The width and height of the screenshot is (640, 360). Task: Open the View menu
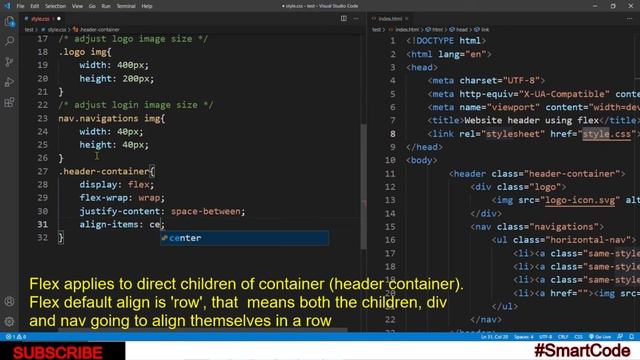[77, 6]
